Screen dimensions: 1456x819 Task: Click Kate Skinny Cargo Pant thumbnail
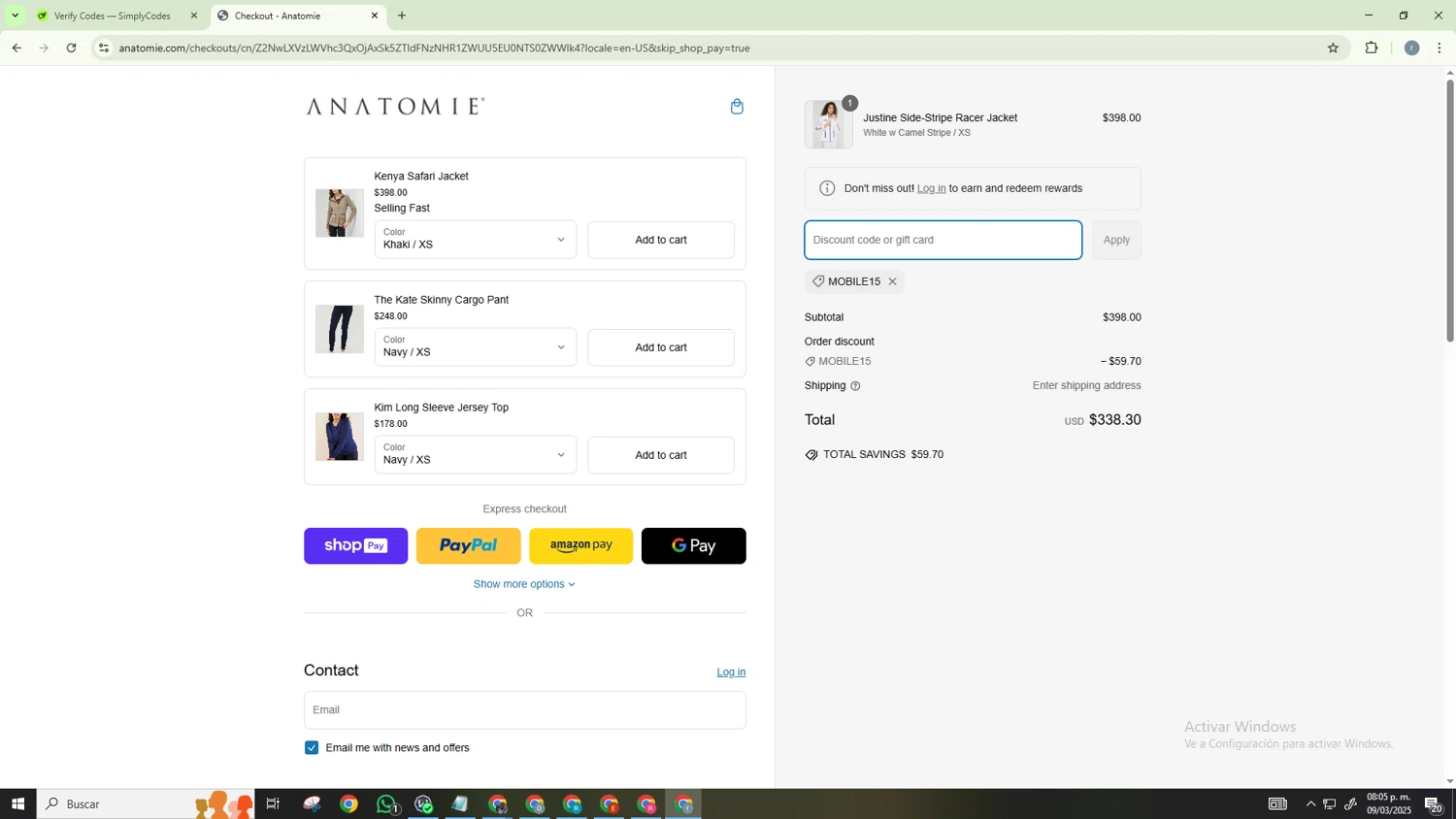pos(340,330)
